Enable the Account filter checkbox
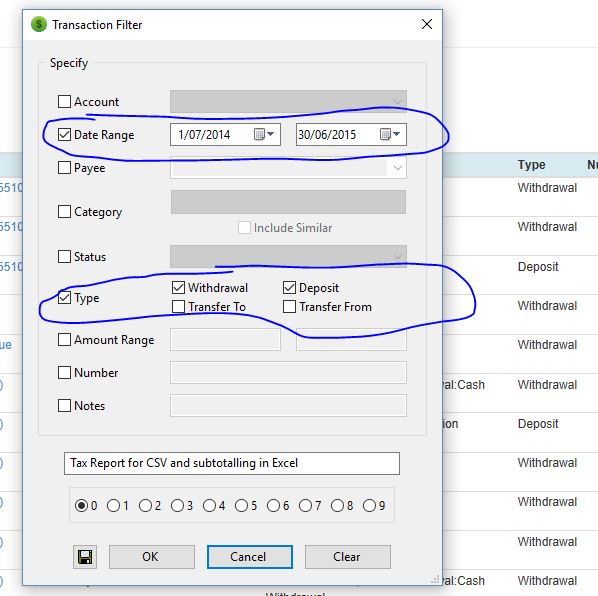Screen dimensions: 598x596 point(64,102)
